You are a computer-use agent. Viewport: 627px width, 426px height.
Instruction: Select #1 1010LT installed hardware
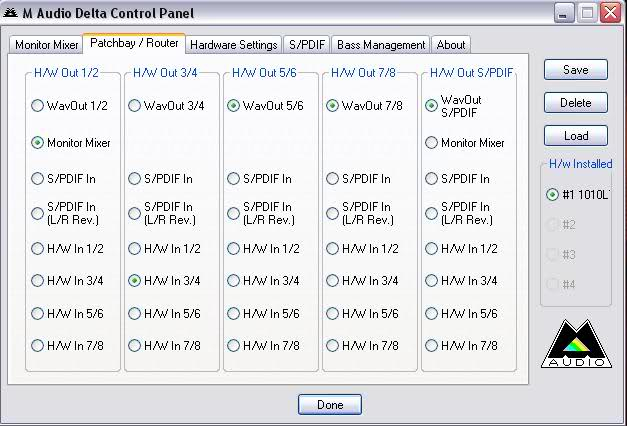[x=552, y=195]
